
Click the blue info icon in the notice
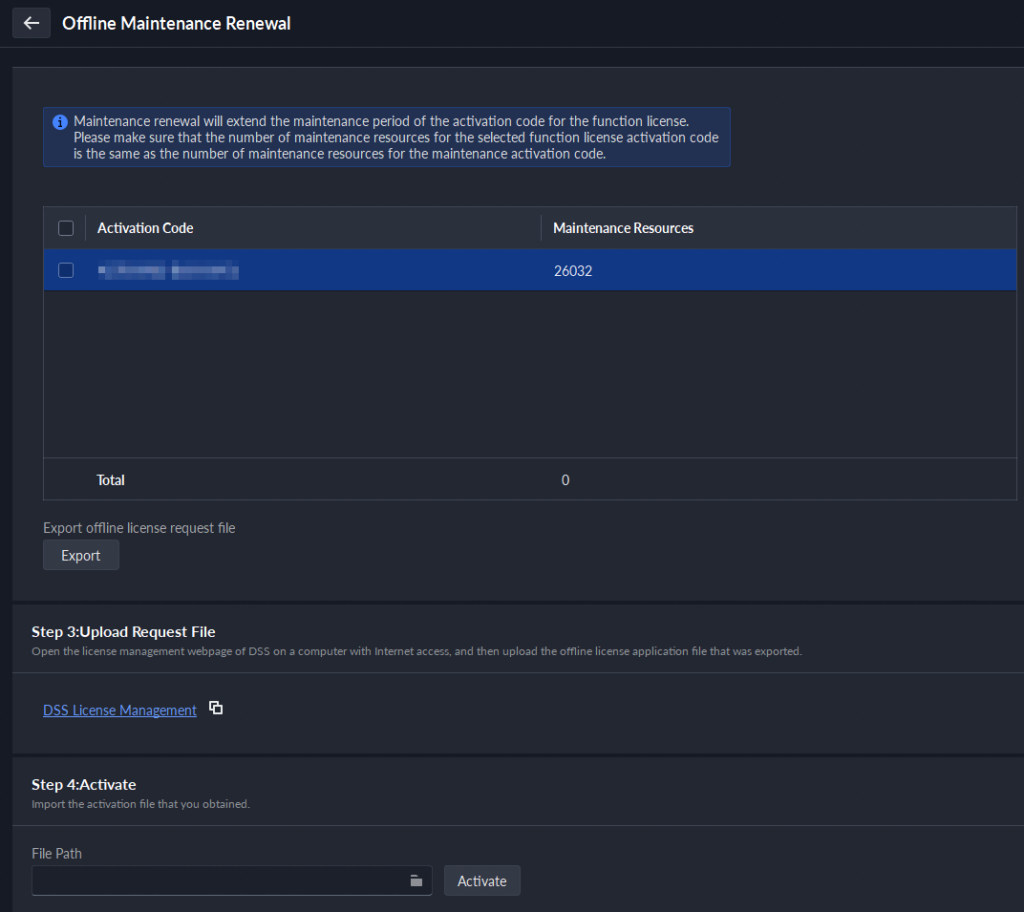[x=60, y=122]
